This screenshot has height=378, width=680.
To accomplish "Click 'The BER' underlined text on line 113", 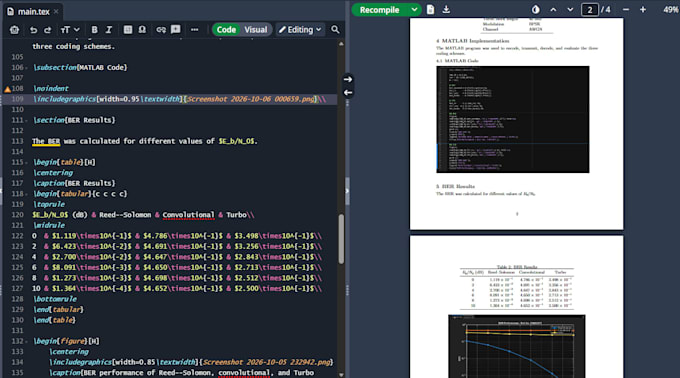I will 46,141.
